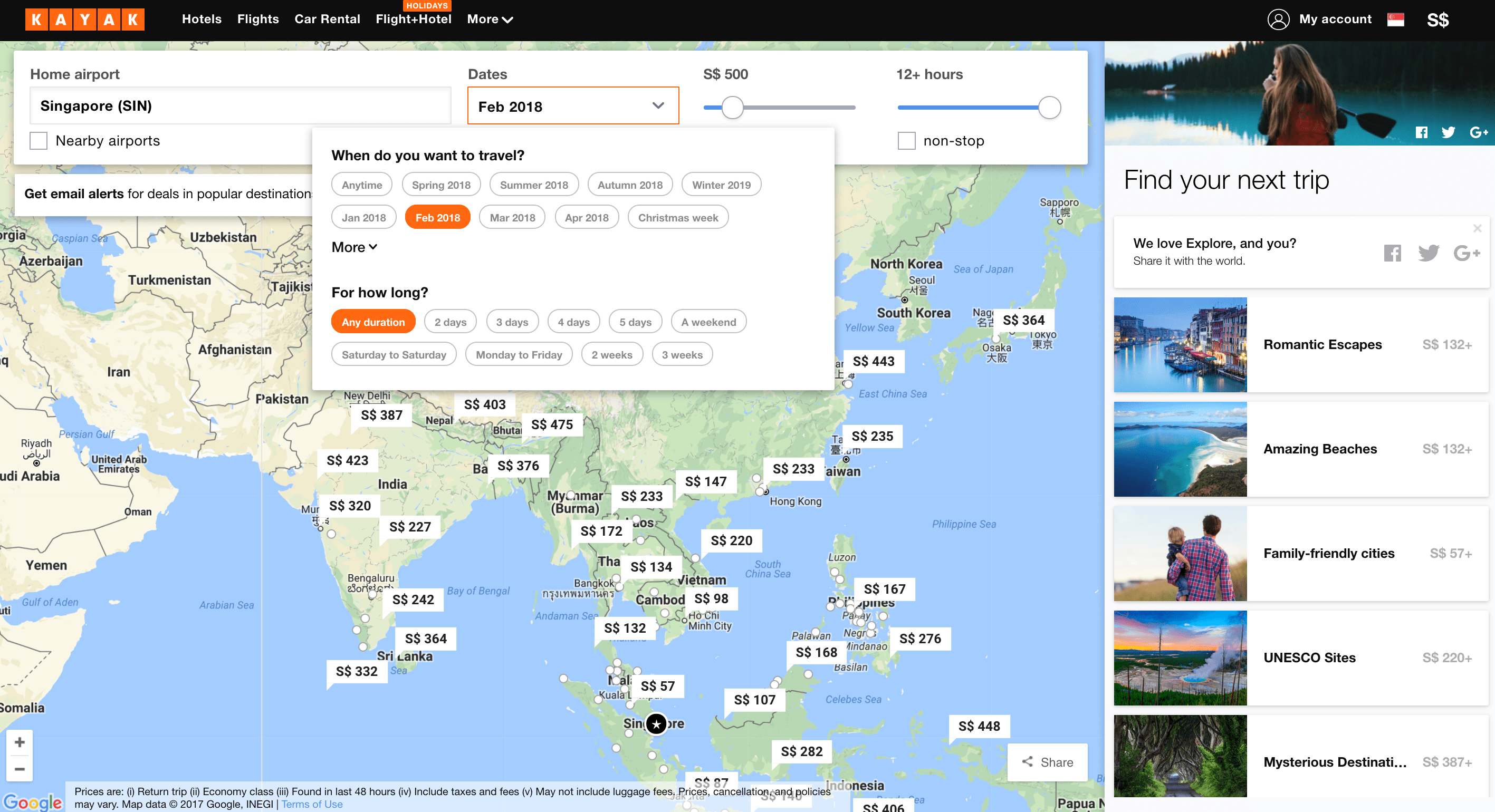1495x812 pixels.
Task: Click the Share button on map
Action: click(1047, 762)
